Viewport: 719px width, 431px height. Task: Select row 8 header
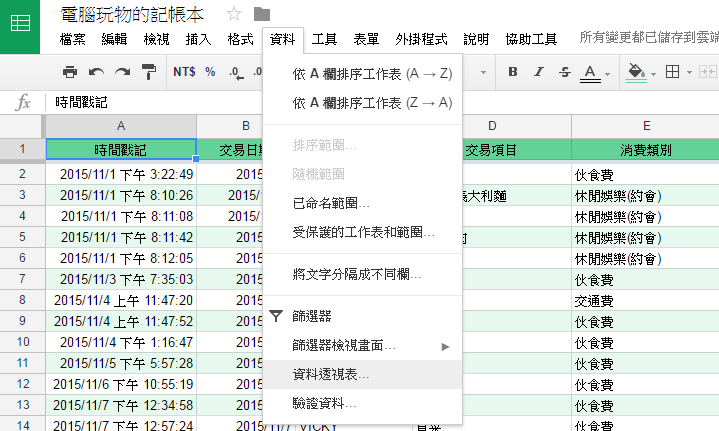click(x=22, y=300)
